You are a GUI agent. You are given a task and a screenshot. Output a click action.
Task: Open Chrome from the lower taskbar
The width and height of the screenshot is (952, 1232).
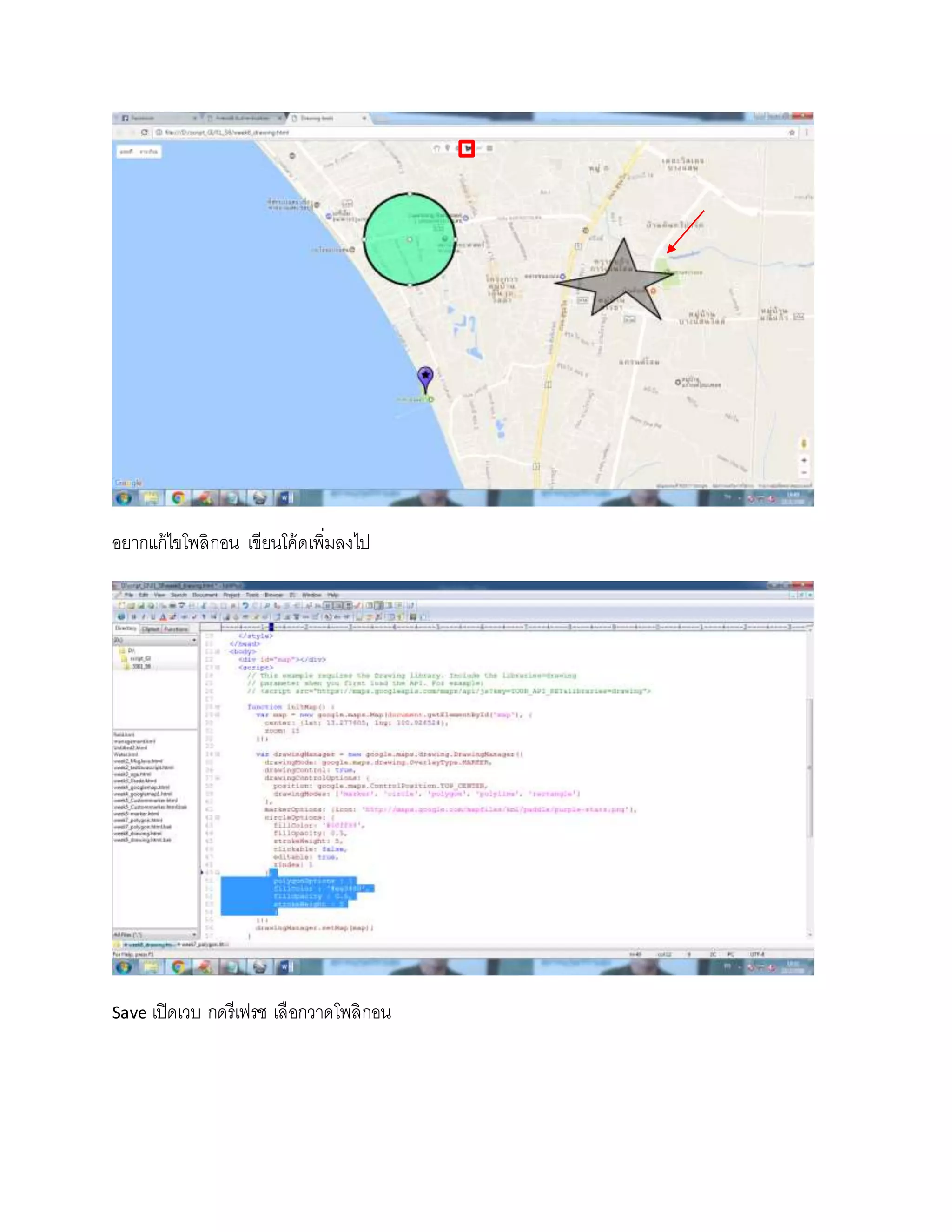(x=178, y=967)
